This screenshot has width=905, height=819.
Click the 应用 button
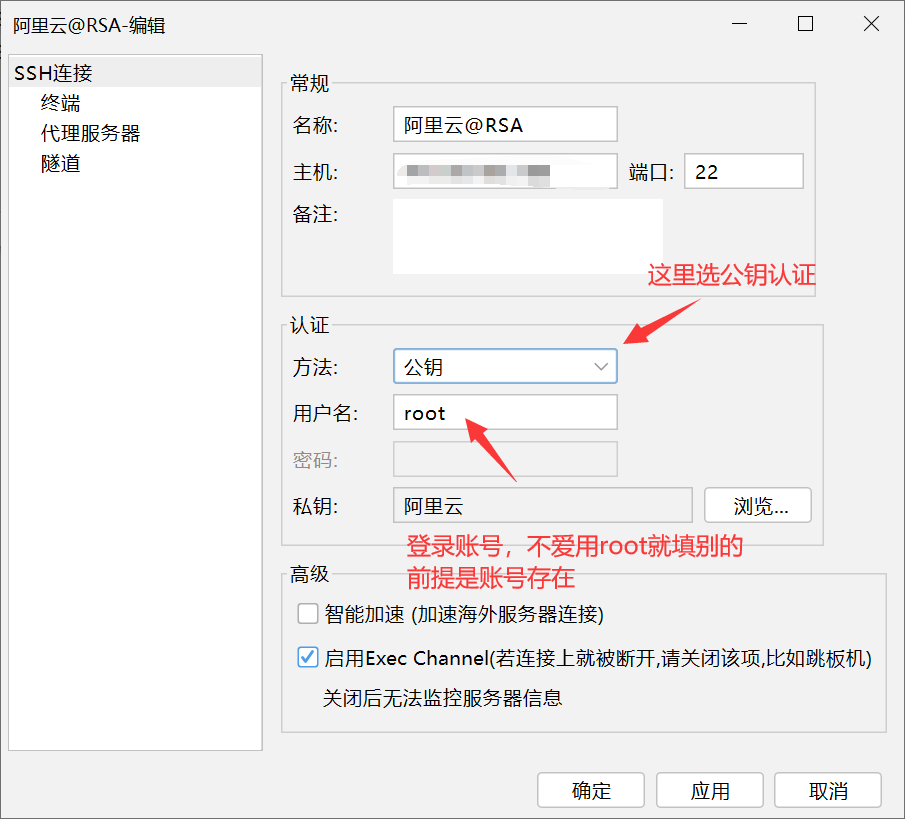[x=709, y=790]
